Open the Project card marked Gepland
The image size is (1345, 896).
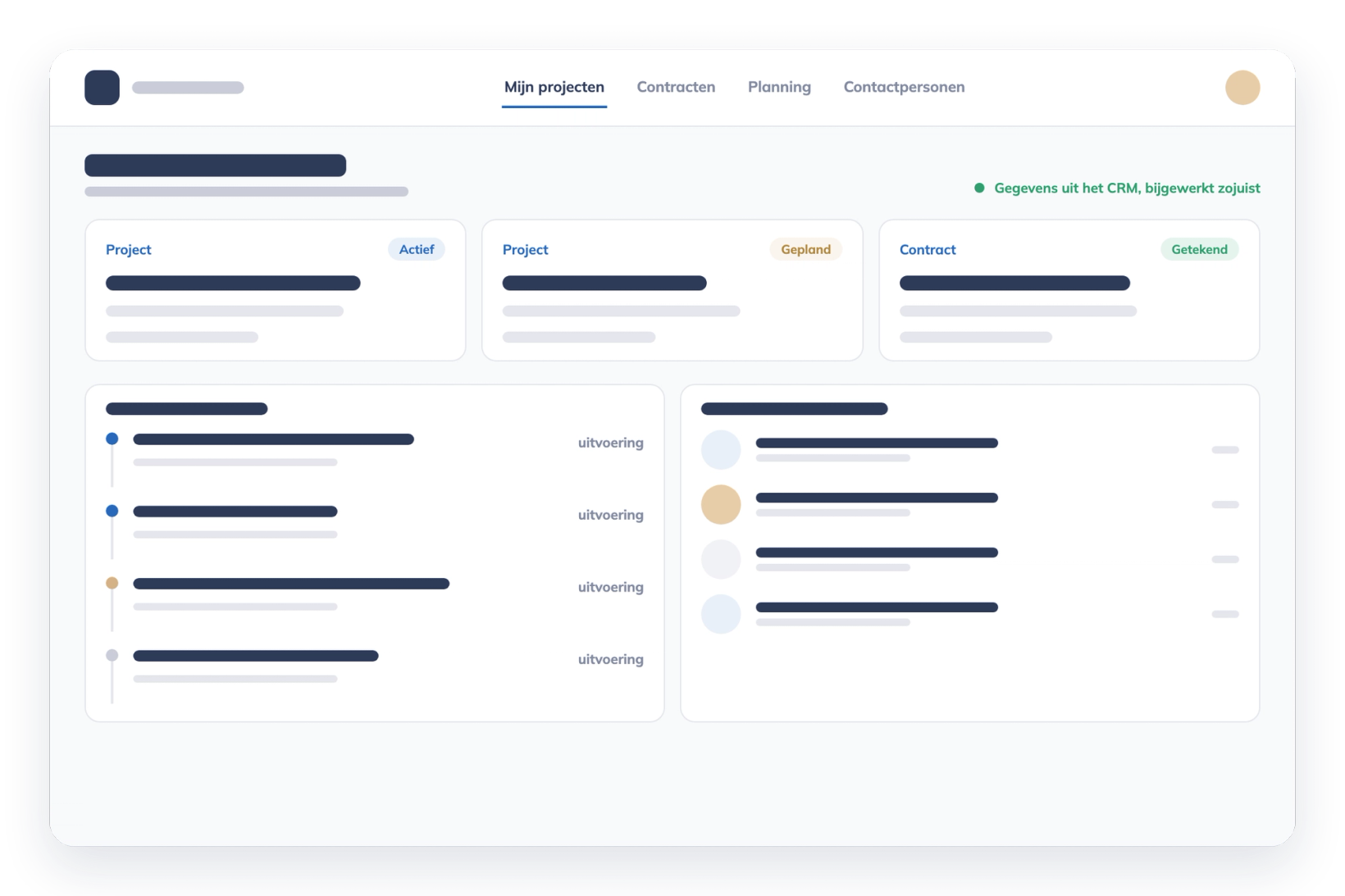pyautogui.click(x=672, y=290)
